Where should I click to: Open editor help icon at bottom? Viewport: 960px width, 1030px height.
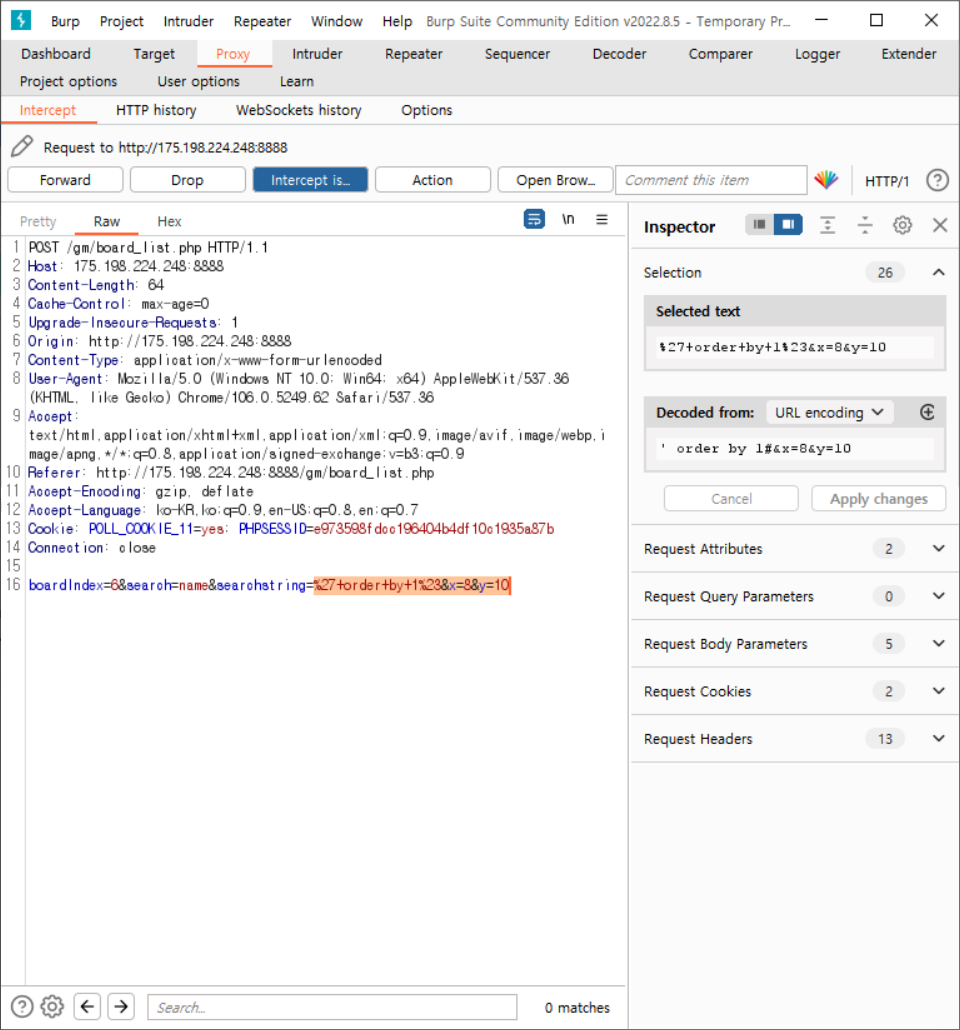click(22, 1006)
